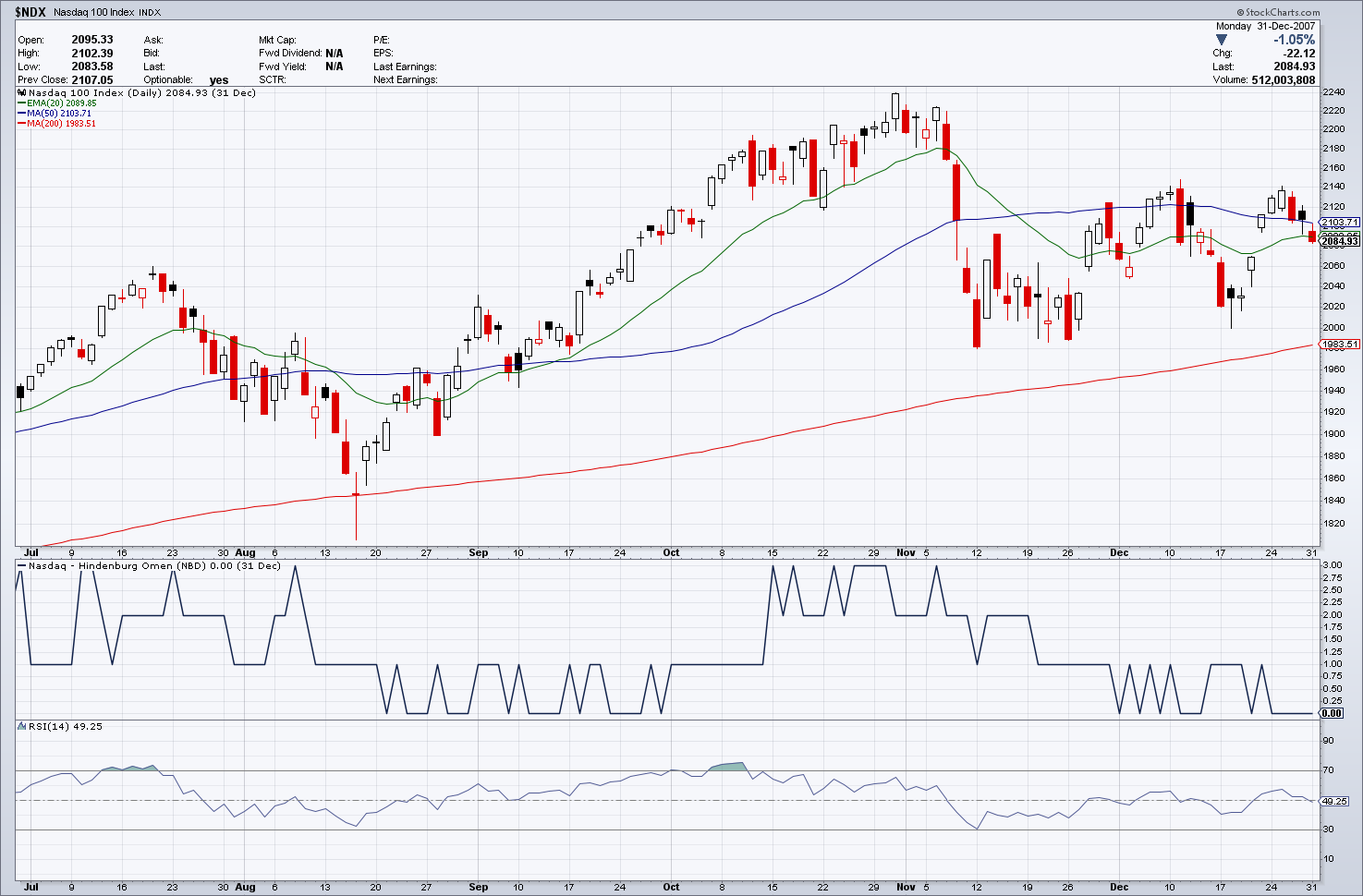Click 'Dec' on the bottom date axis
1363x896 pixels.
1119,887
